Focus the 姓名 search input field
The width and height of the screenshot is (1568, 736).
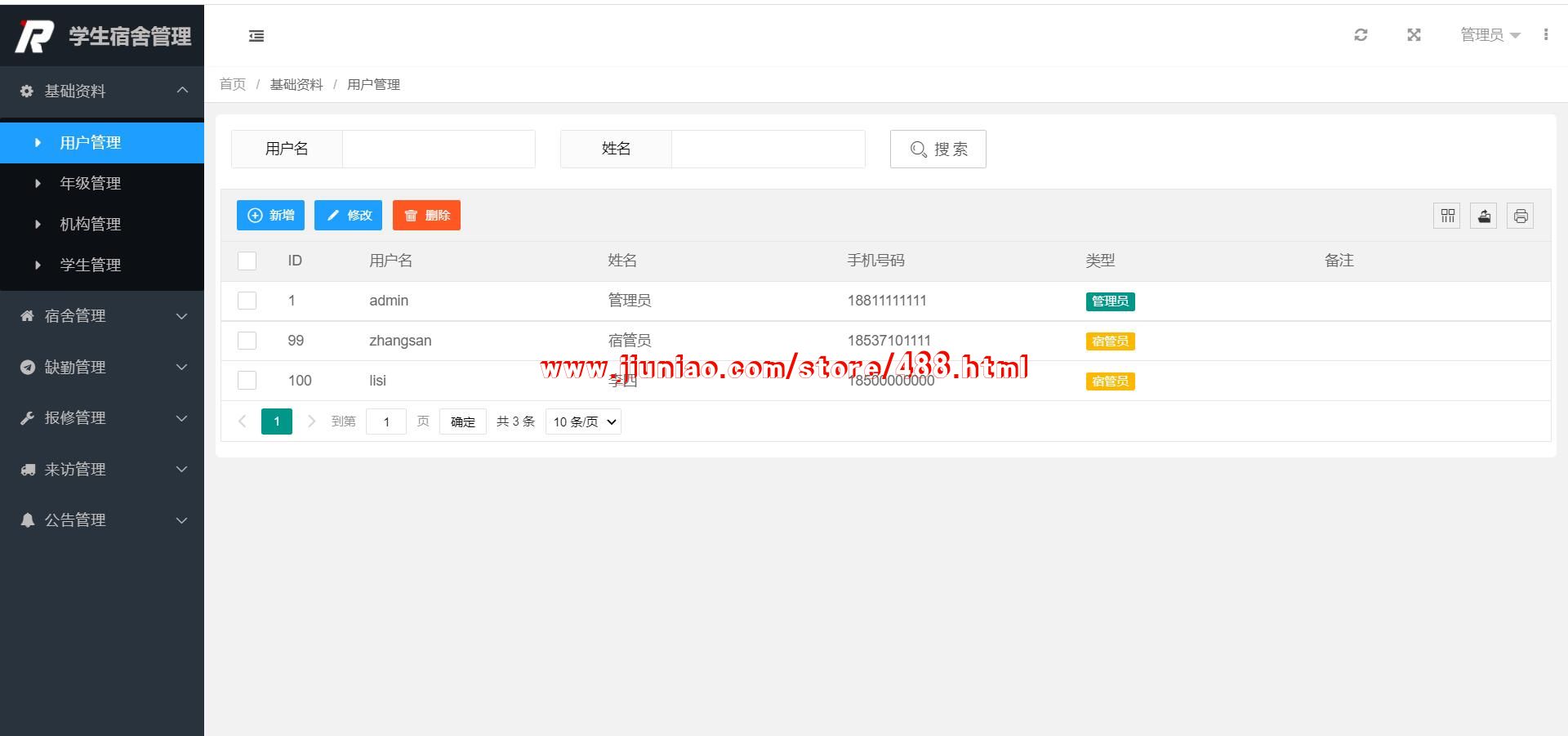click(768, 149)
